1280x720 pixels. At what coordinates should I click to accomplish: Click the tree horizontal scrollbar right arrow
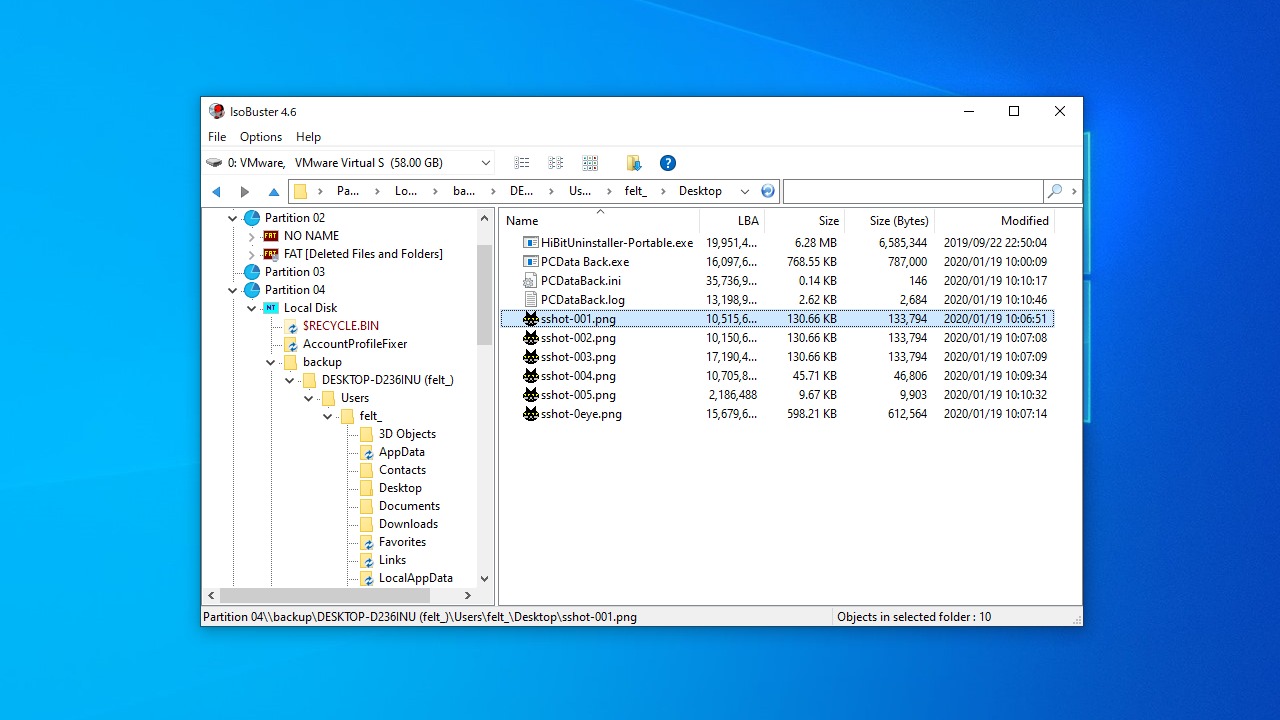pos(467,596)
